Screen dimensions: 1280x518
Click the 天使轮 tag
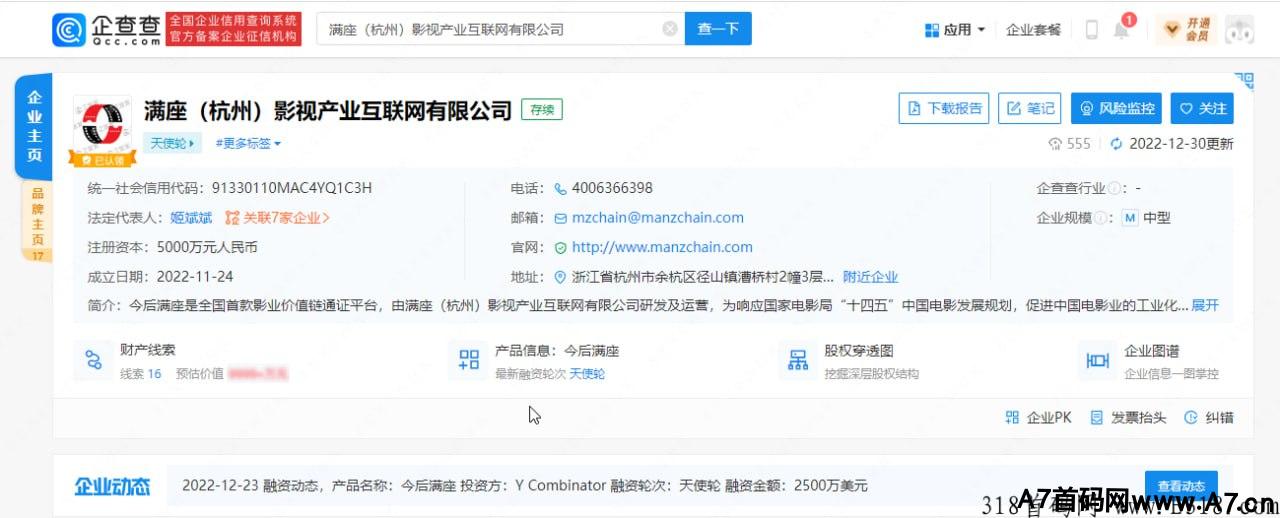coord(172,143)
